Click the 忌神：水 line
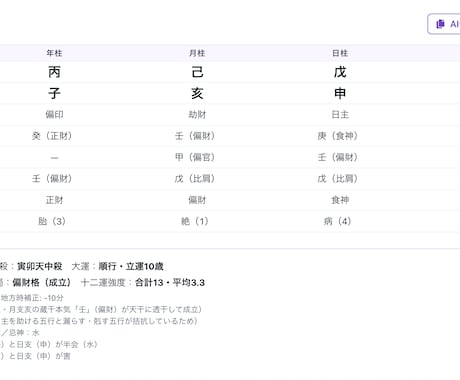 coord(20,333)
